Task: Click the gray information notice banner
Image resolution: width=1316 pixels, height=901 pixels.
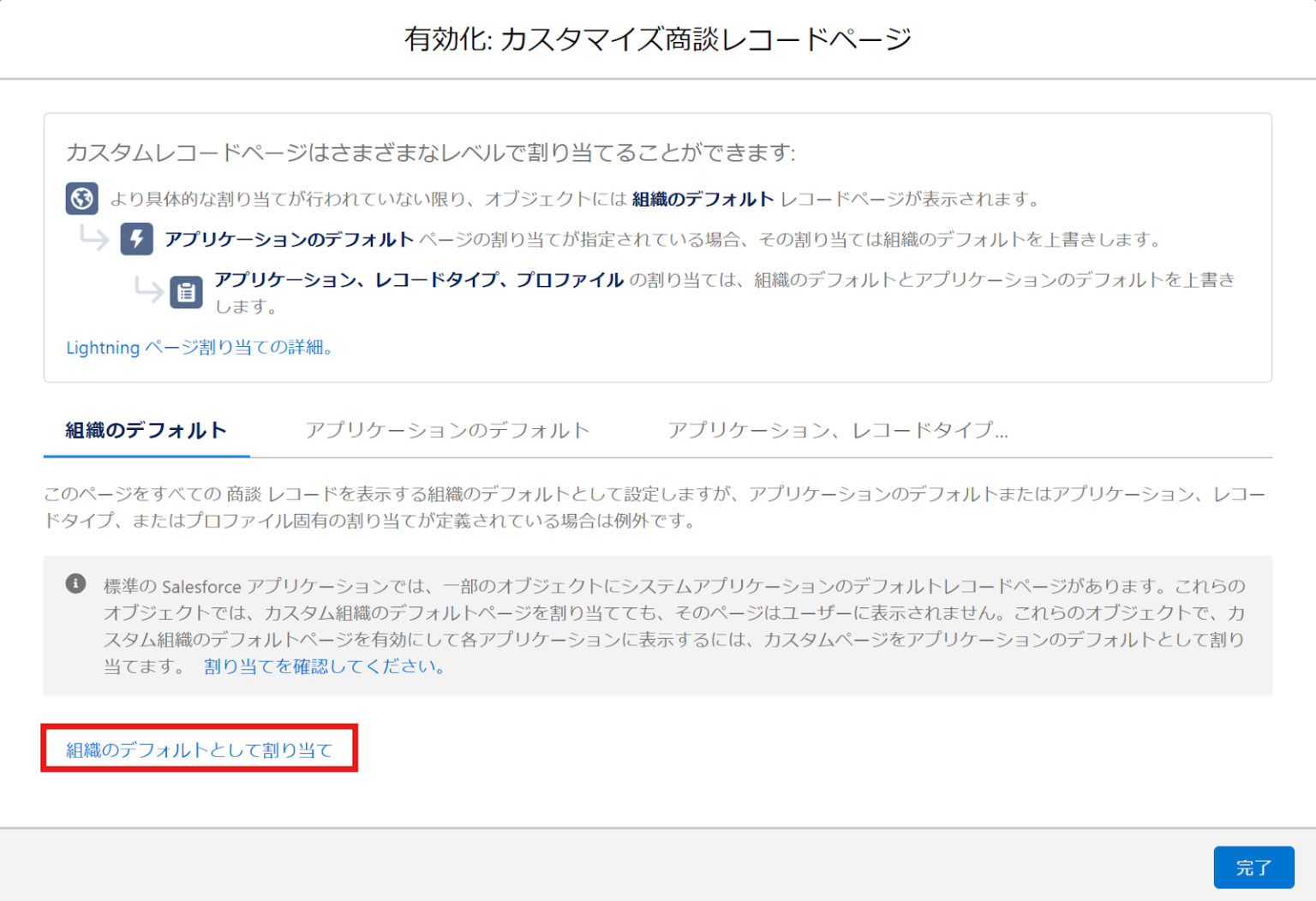Action: [x=658, y=626]
